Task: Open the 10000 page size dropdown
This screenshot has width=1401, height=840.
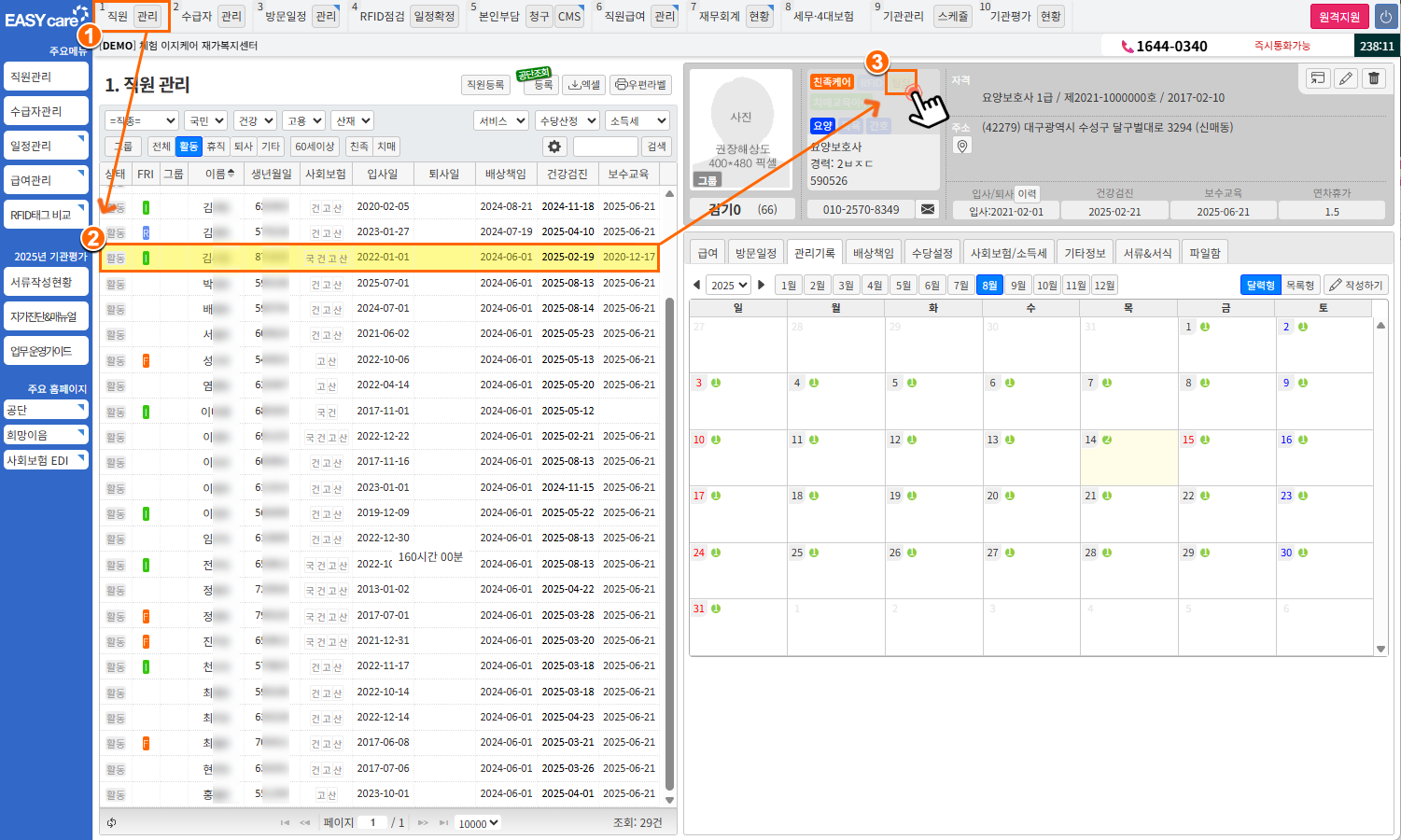Action: (x=478, y=823)
